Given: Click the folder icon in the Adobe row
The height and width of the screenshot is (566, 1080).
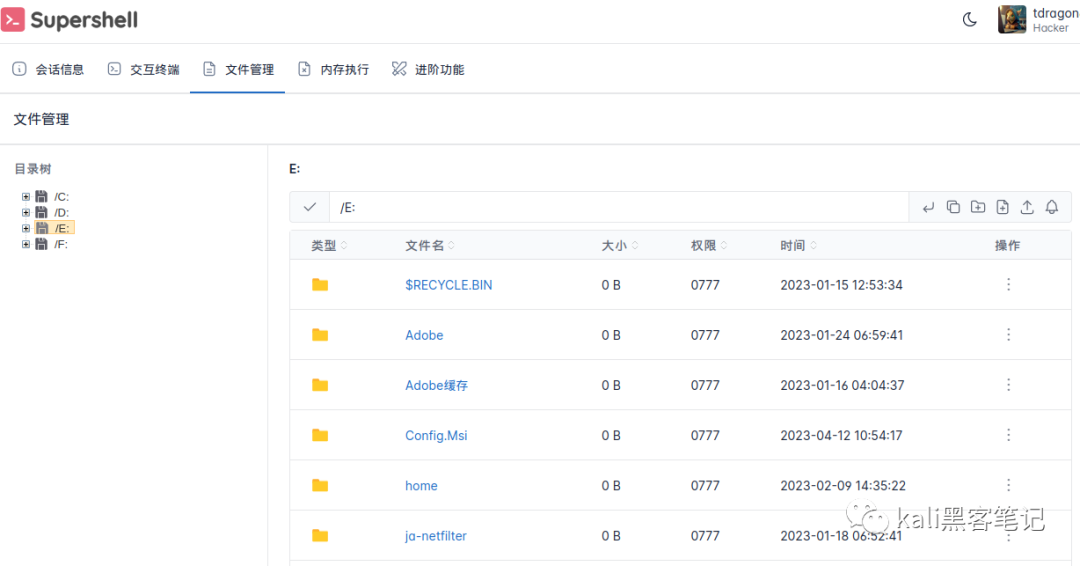Looking at the screenshot, I should pos(320,335).
